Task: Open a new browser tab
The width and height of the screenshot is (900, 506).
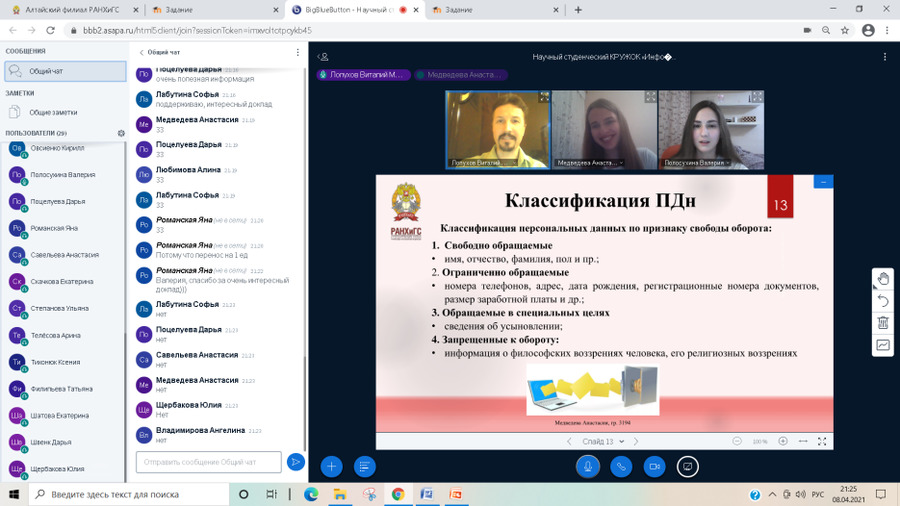Action: [578, 10]
